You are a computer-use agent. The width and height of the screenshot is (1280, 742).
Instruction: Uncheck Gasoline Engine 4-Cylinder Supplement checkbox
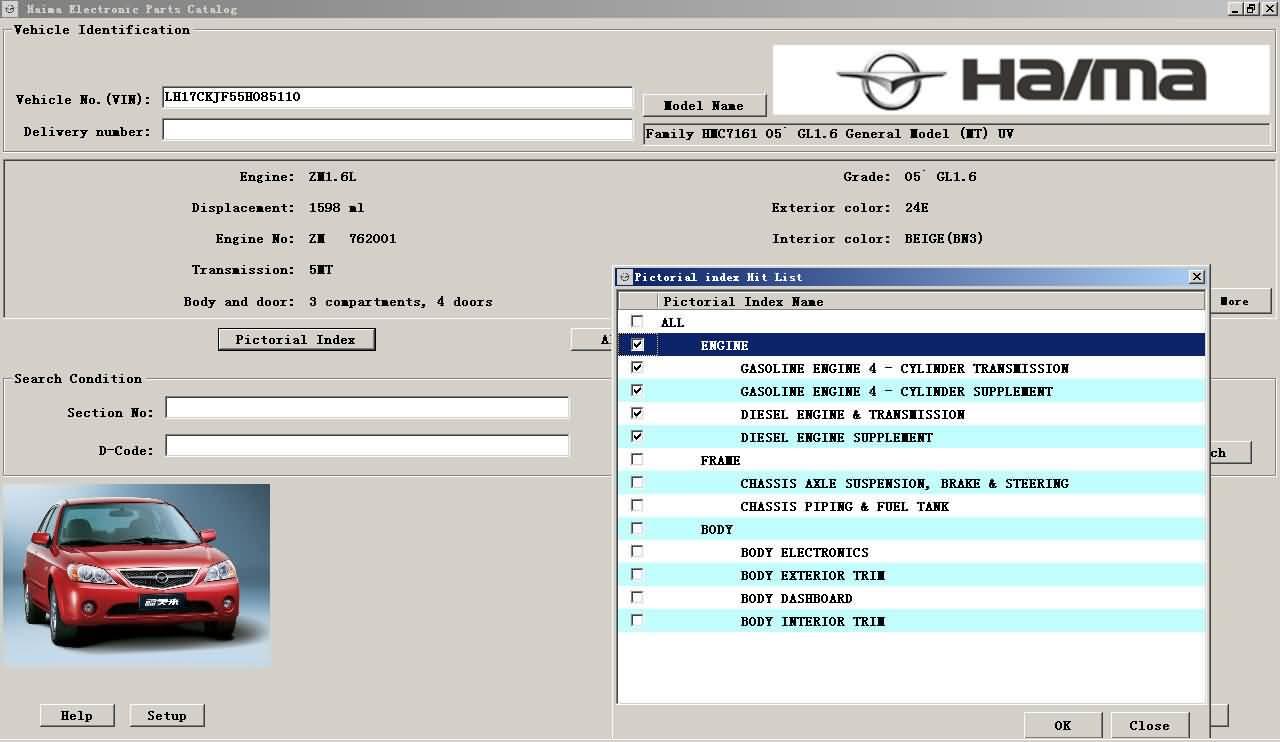coord(637,391)
